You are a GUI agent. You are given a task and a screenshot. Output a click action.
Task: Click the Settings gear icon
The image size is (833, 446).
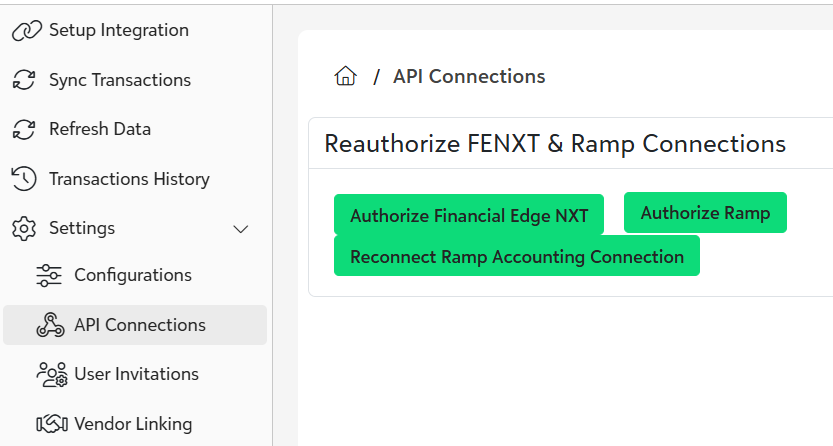[24, 229]
